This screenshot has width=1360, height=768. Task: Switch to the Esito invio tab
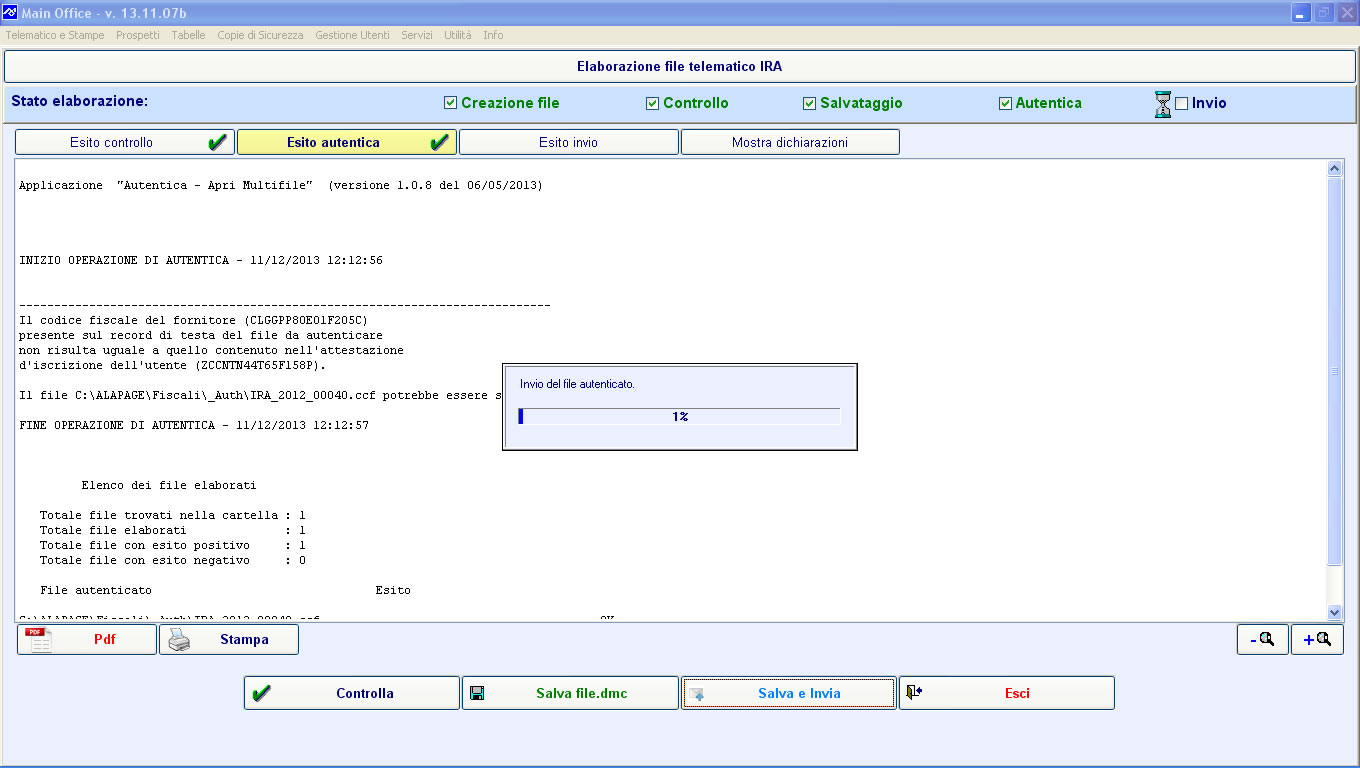[x=568, y=142]
